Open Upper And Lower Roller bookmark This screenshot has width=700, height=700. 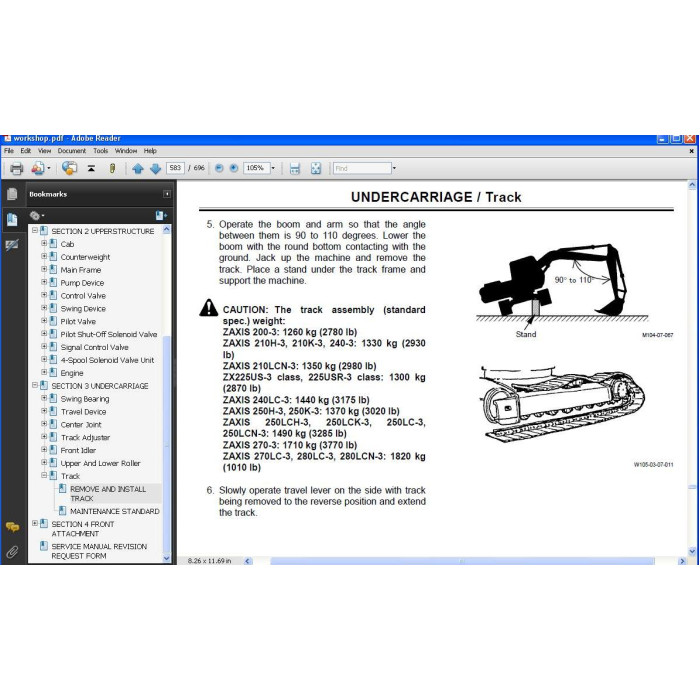[100, 463]
